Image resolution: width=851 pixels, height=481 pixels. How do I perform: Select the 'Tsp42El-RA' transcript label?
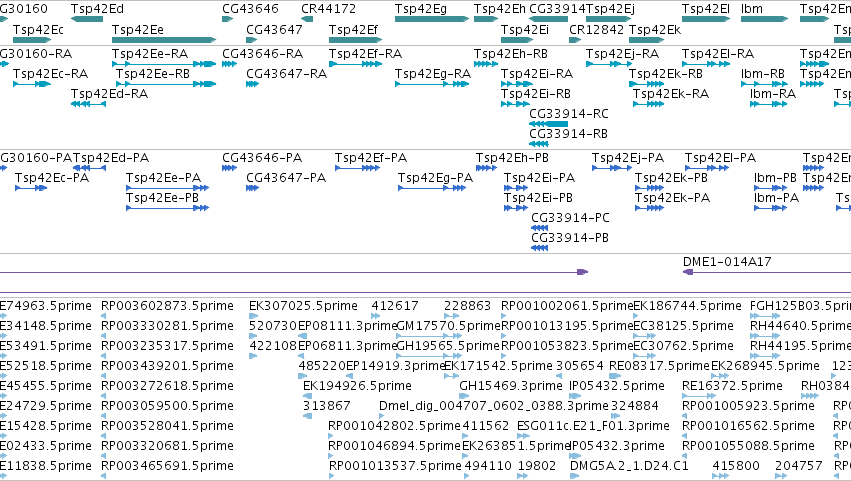pyautogui.click(x=718, y=54)
